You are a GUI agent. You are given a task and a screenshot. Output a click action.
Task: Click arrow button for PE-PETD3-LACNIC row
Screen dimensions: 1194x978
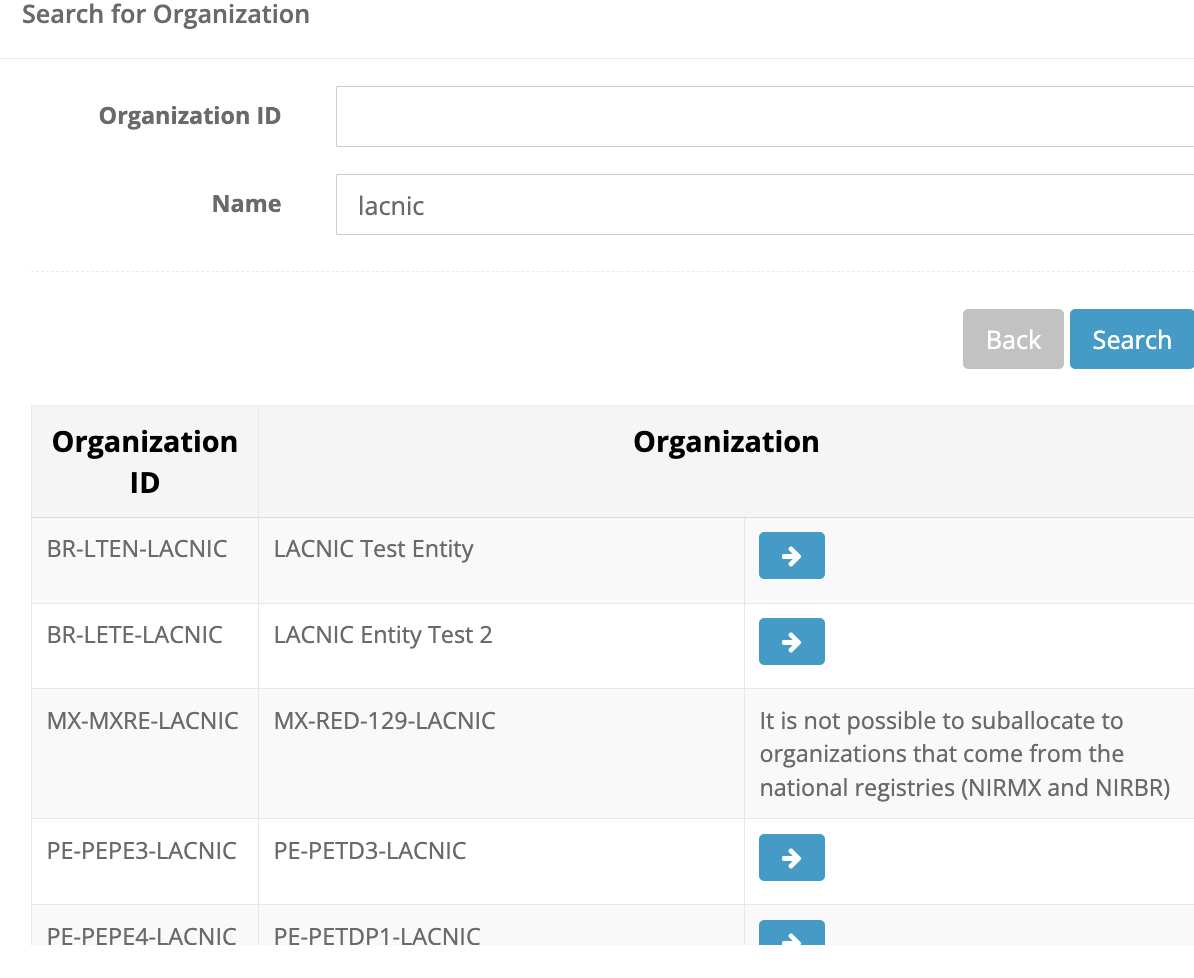(791, 858)
